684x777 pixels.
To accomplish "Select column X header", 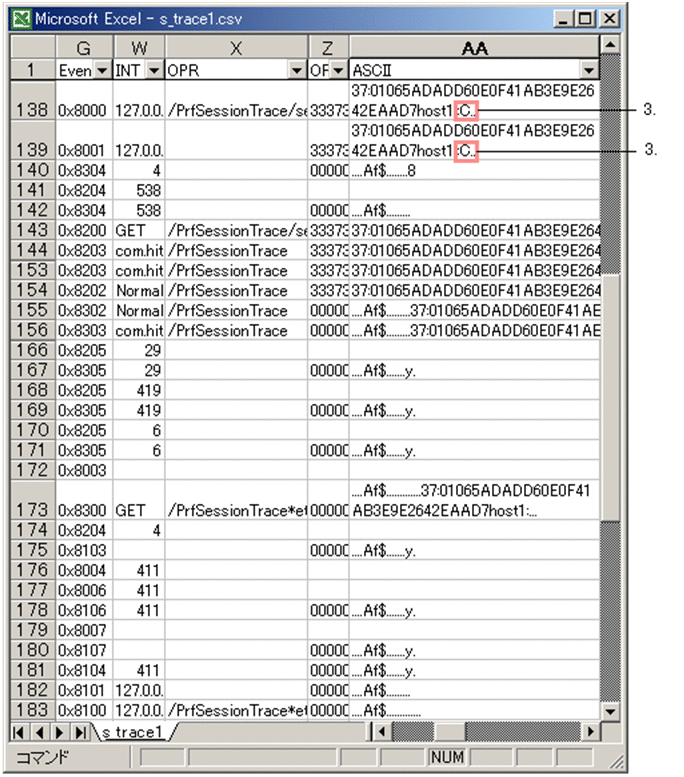I will [236, 47].
